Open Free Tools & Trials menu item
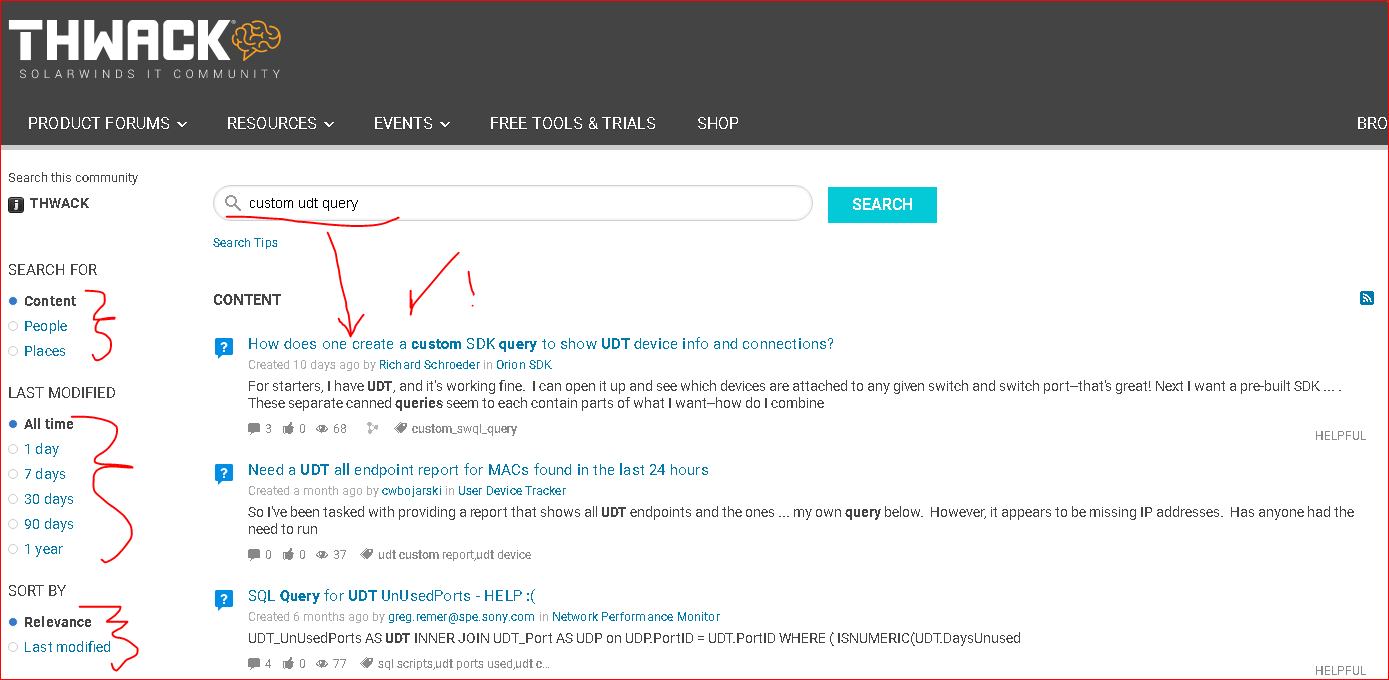The height and width of the screenshot is (680, 1389). (572, 123)
